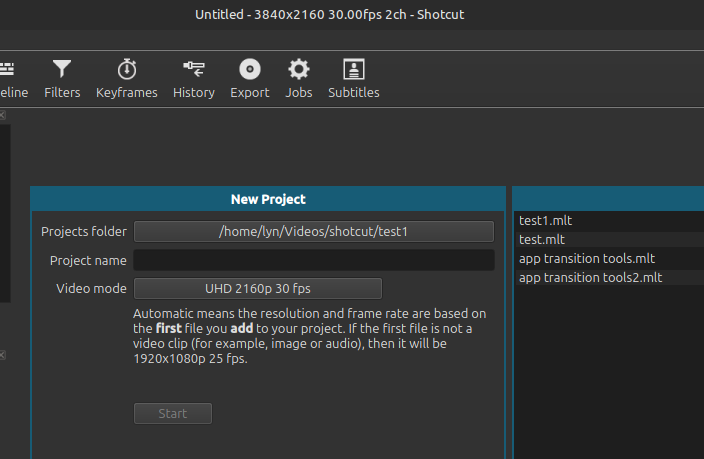This screenshot has height=459, width=704.
Task: Open the Filters panel
Action: tap(62, 79)
